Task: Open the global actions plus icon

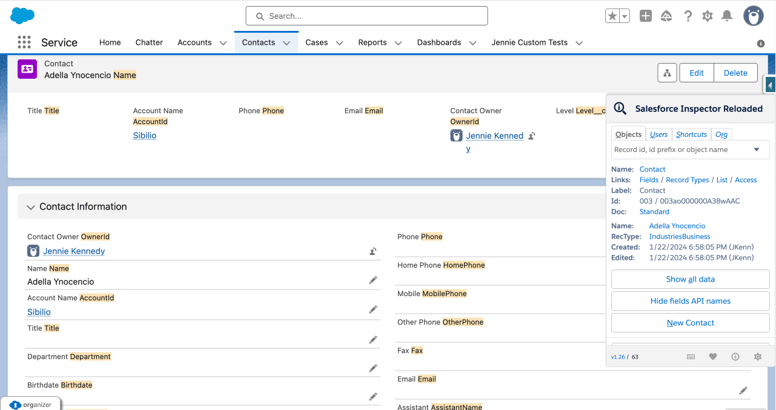Action: tap(645, 16)
